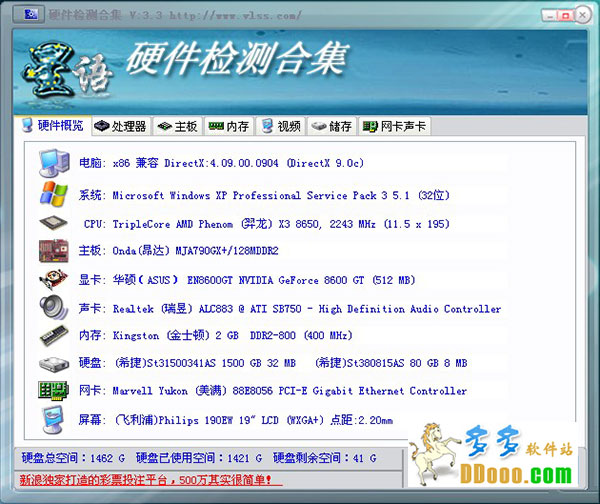600x504 pixels.
Task: Click the Realtek ALC883 audio controller text
Action: (307, 308)
